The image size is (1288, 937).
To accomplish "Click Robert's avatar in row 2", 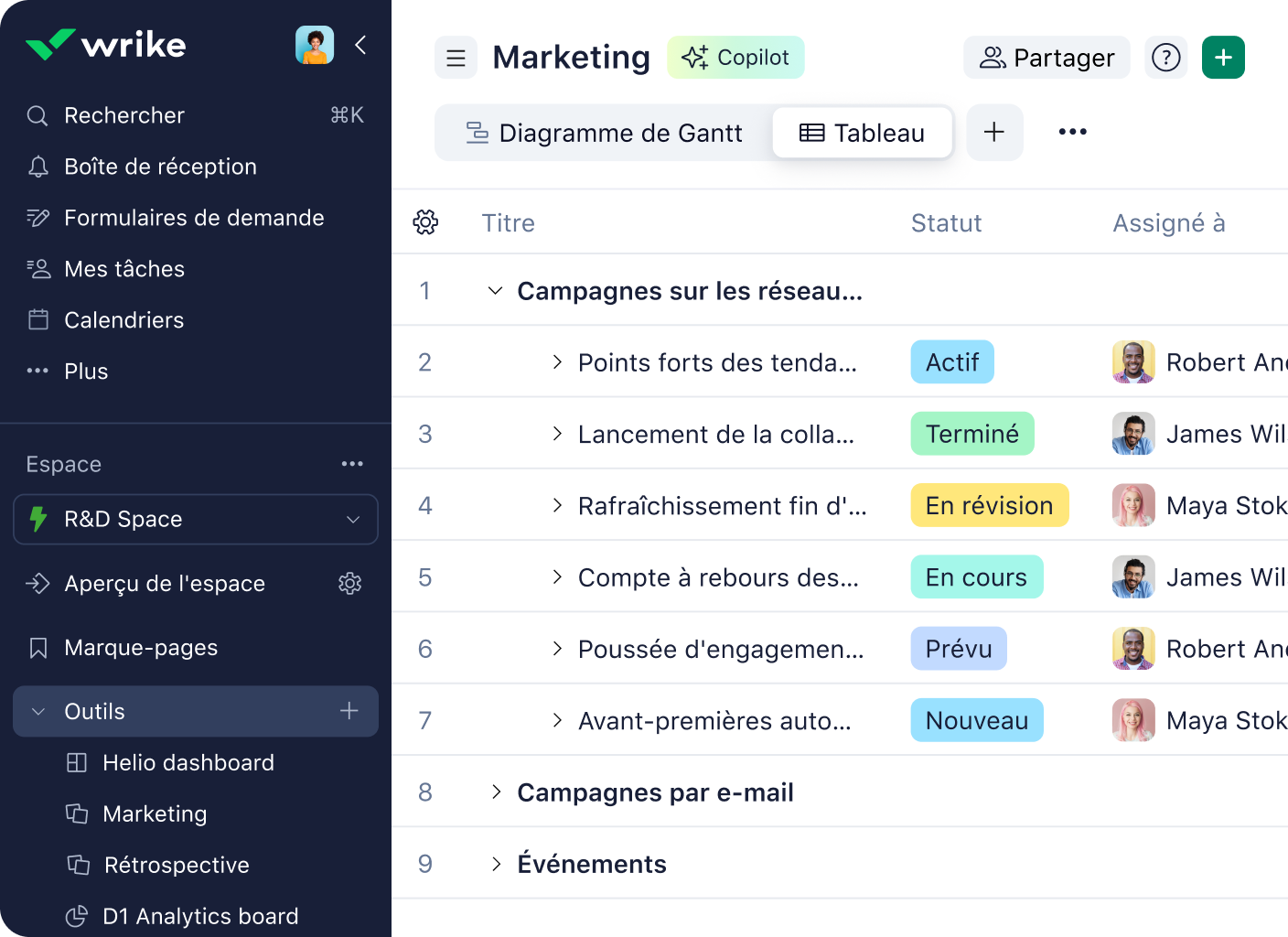I will [1133, 362].
